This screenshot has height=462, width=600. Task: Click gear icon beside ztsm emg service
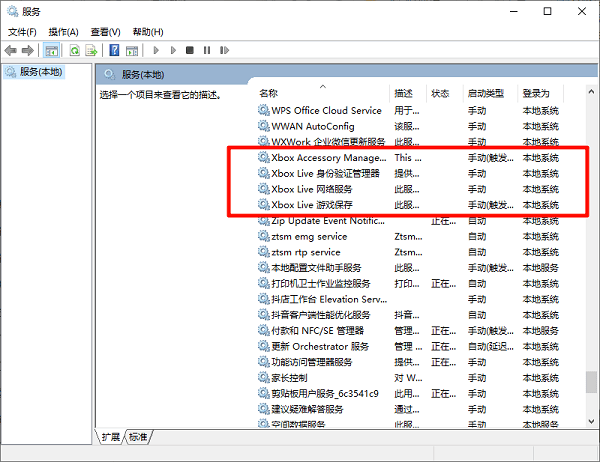pos(263,236)
